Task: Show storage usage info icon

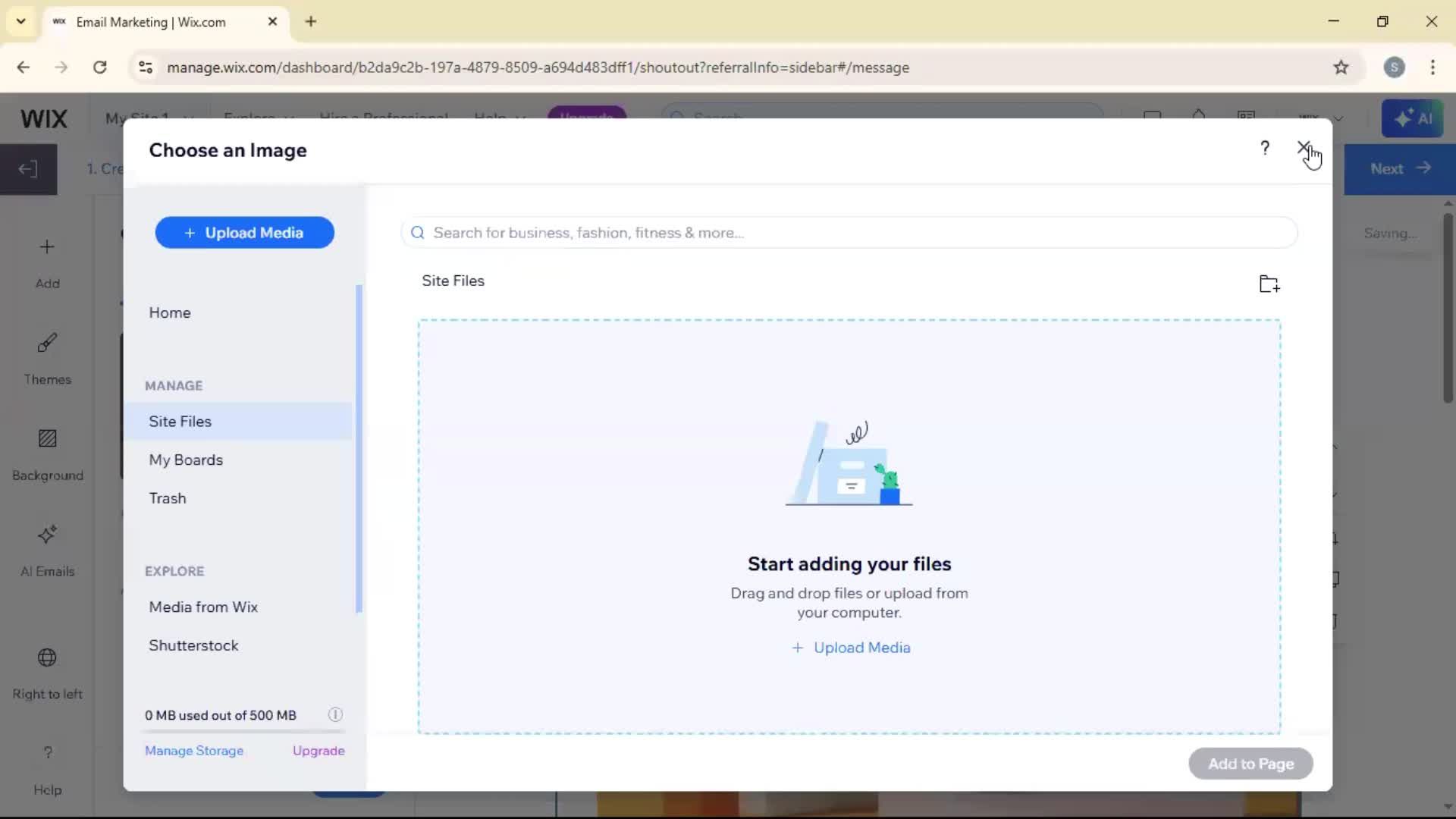Action: click(x=335, y=715)
